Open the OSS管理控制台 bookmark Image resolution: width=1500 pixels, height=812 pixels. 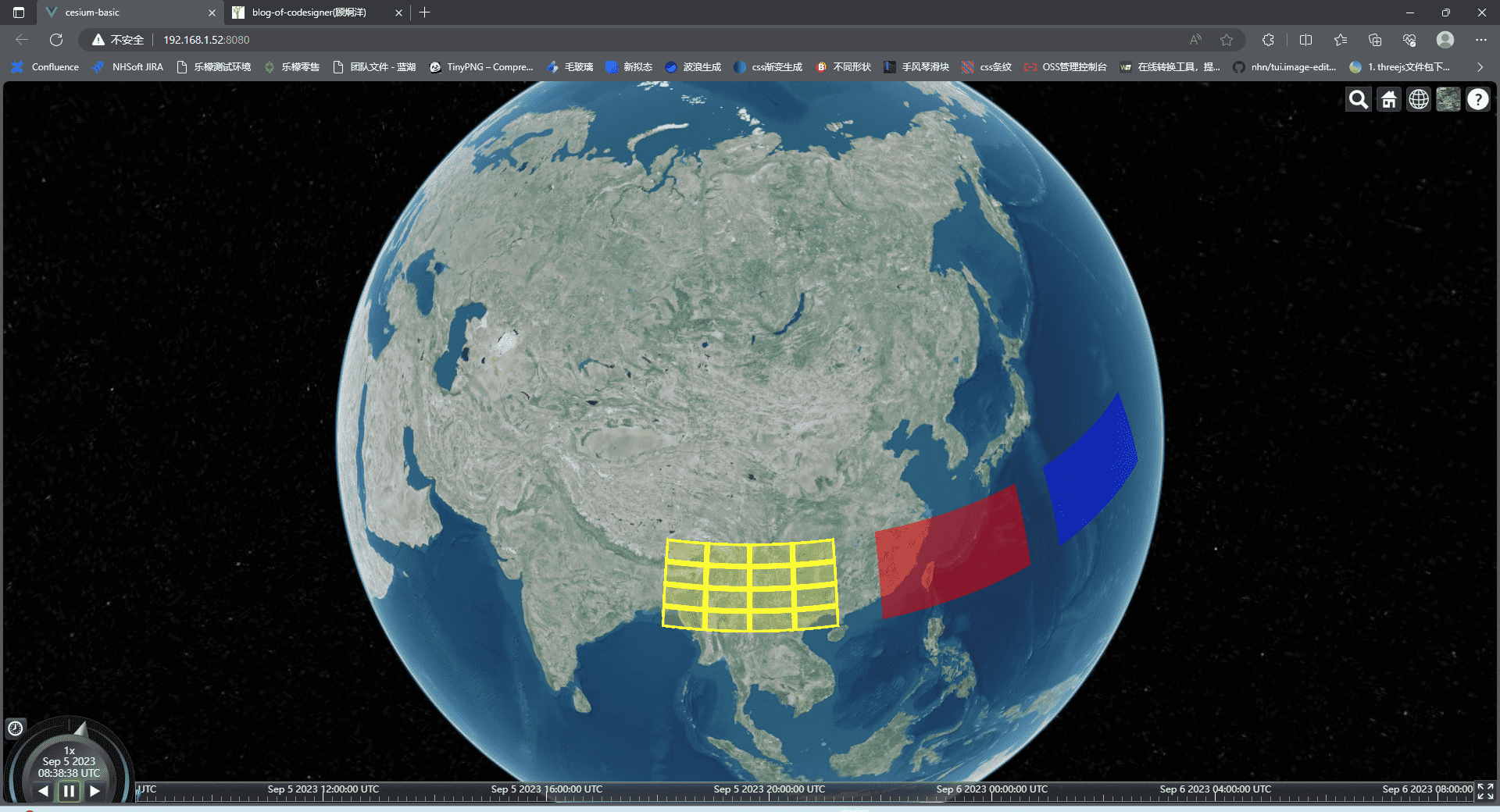(x=1066, y=67)
